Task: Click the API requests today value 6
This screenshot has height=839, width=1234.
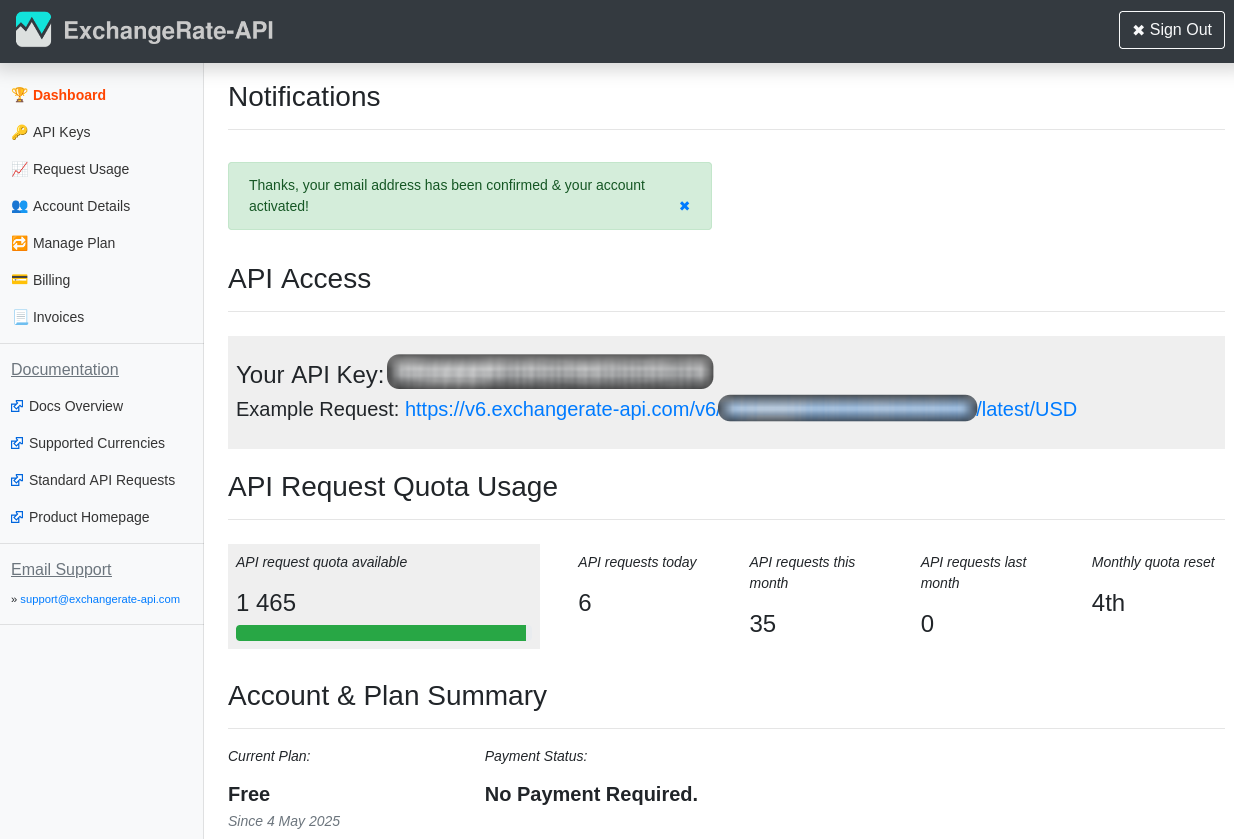Action: click(585, 603)
